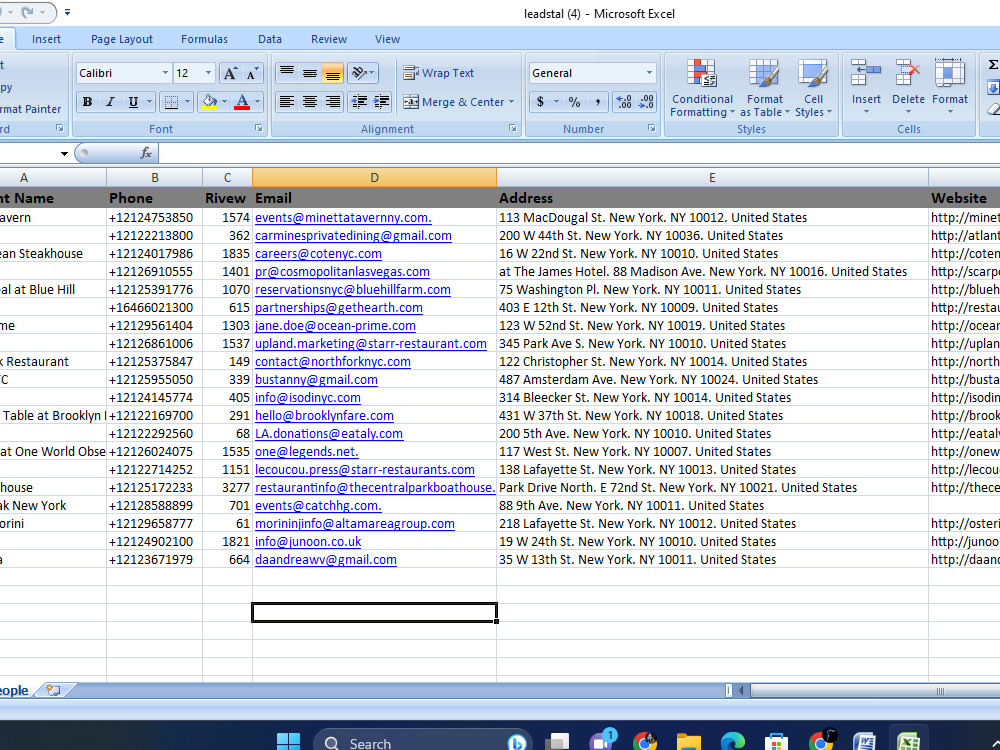This screenshot has width=1000, height=750.
Task: Open Windows Start menu
Action: (288, 742)
